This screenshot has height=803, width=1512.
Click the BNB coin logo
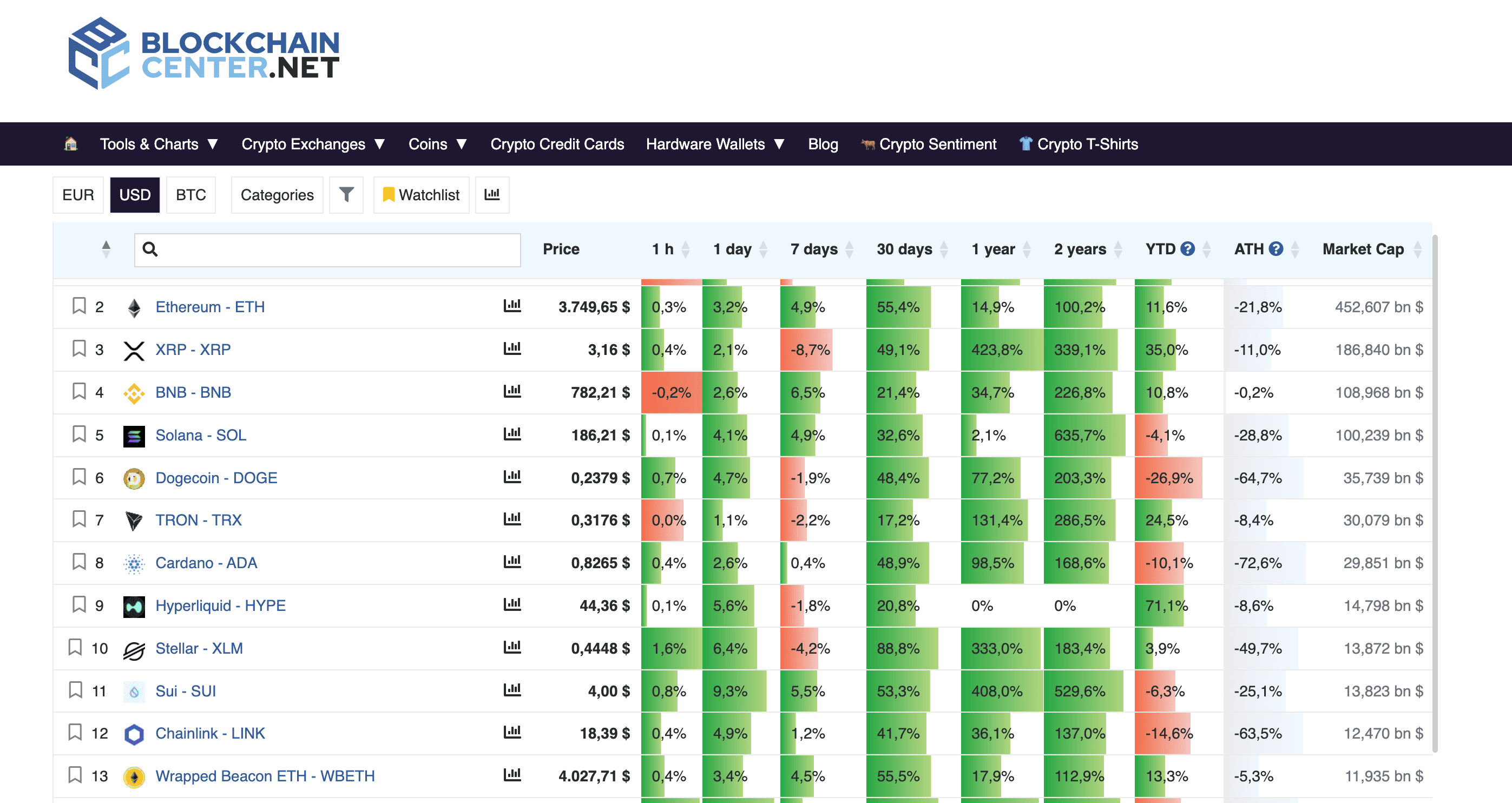pyautogui.click(x=134, y=393)
